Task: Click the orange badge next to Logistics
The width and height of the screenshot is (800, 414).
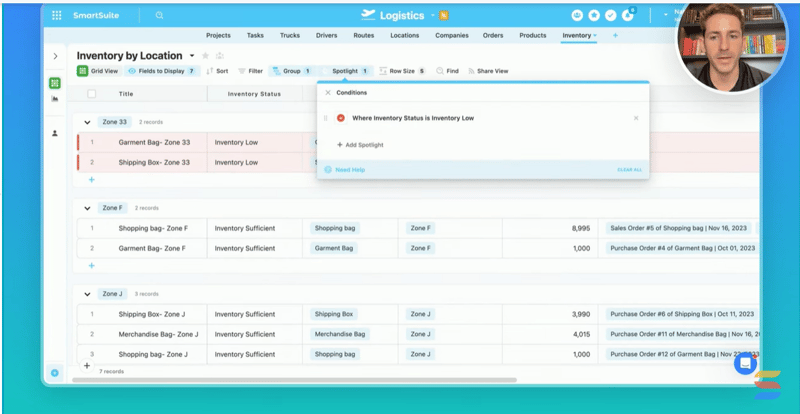Action: click(x=444, y=15)
